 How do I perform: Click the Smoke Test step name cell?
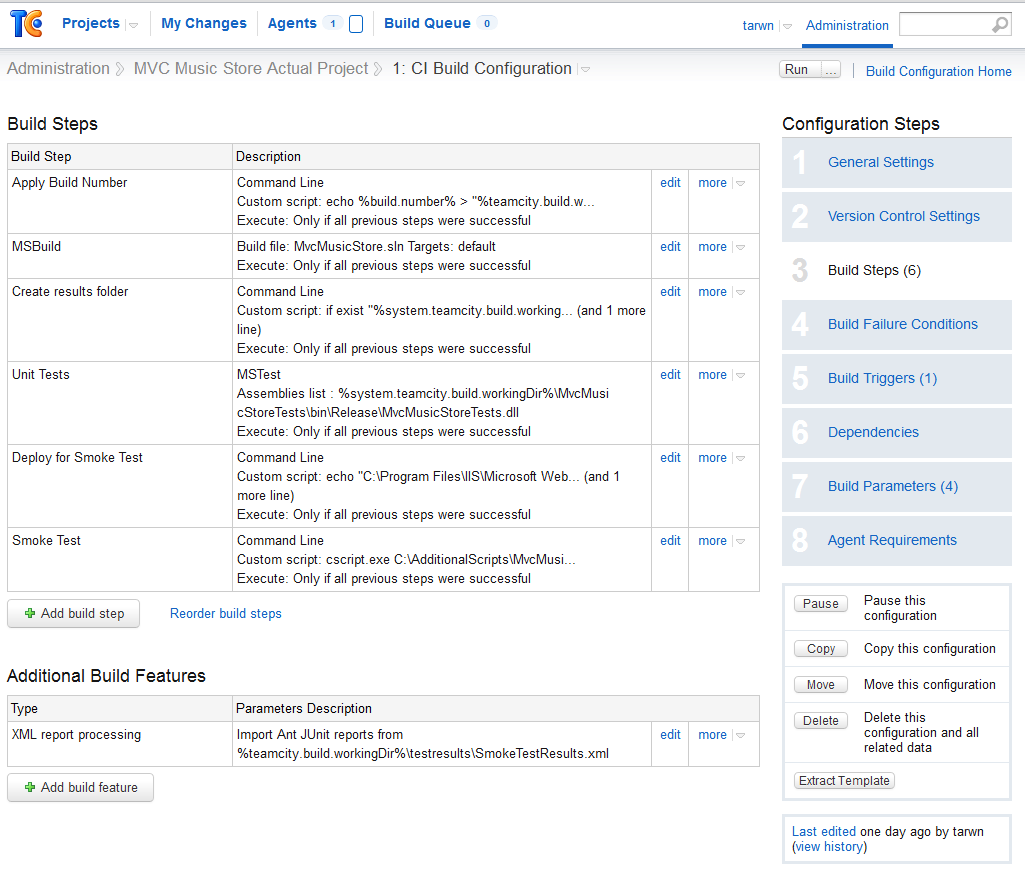coord(120,560)
